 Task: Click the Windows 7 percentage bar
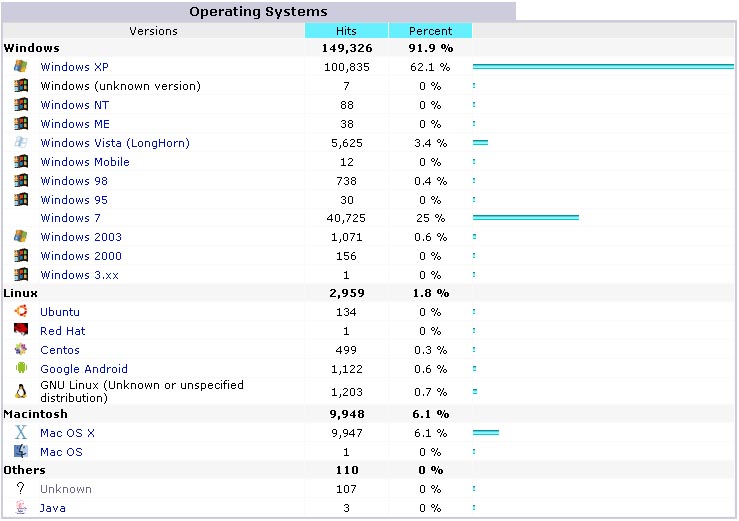tap(526, 217)
